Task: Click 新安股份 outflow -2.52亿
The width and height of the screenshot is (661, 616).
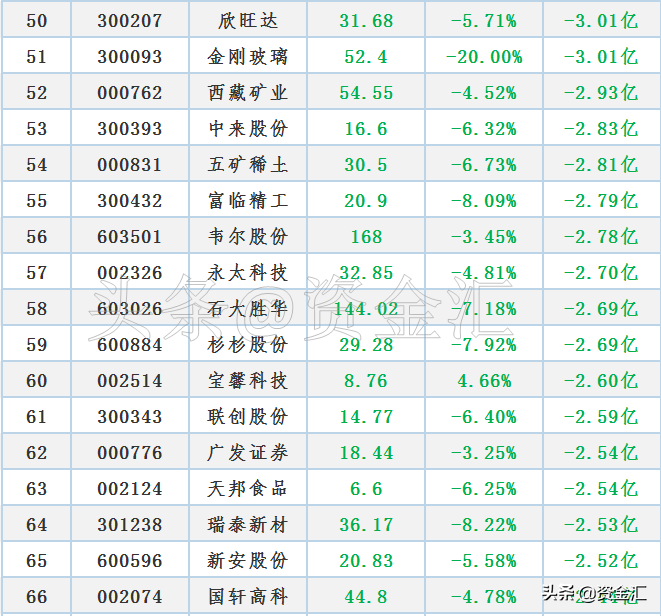Action: (x=602, y=560)
